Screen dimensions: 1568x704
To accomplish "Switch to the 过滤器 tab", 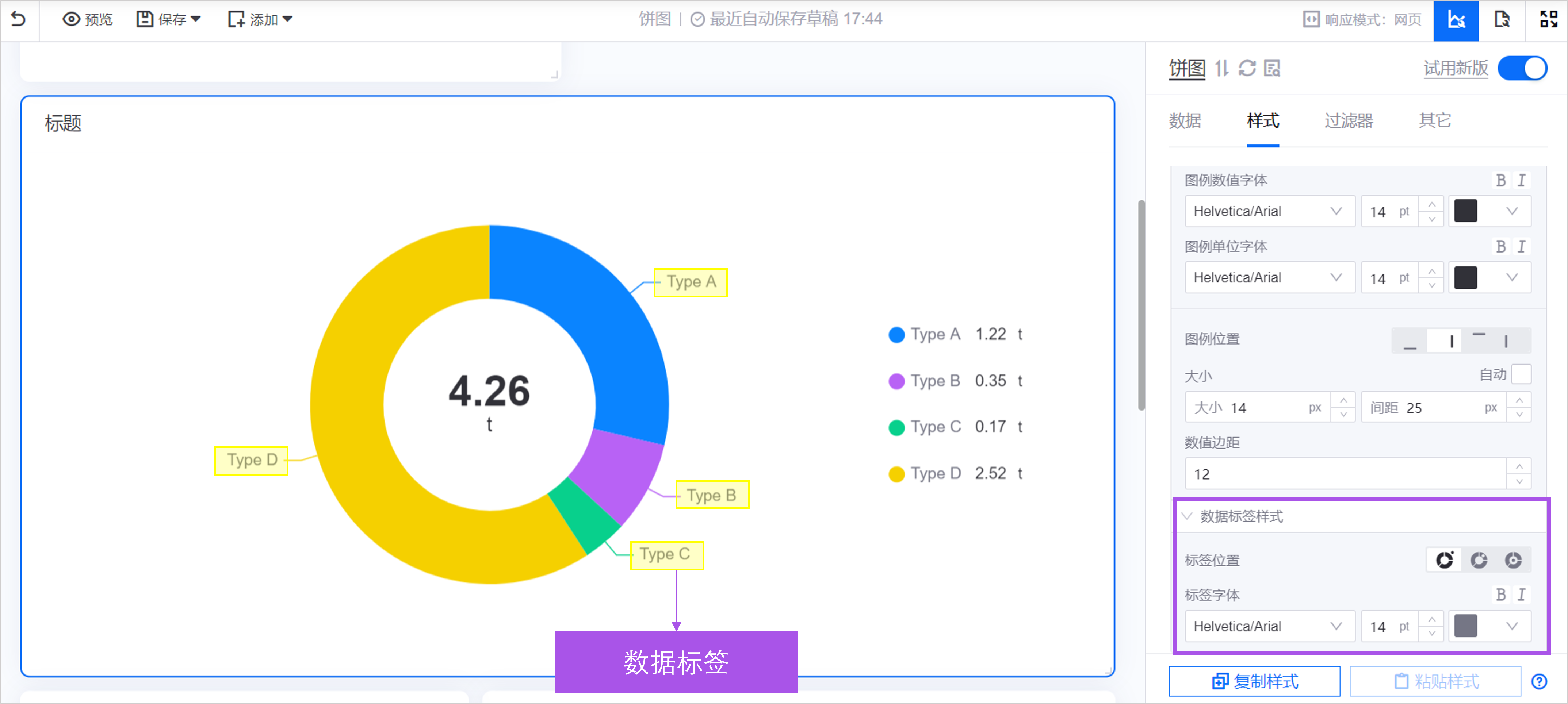I will (1348, 120).
